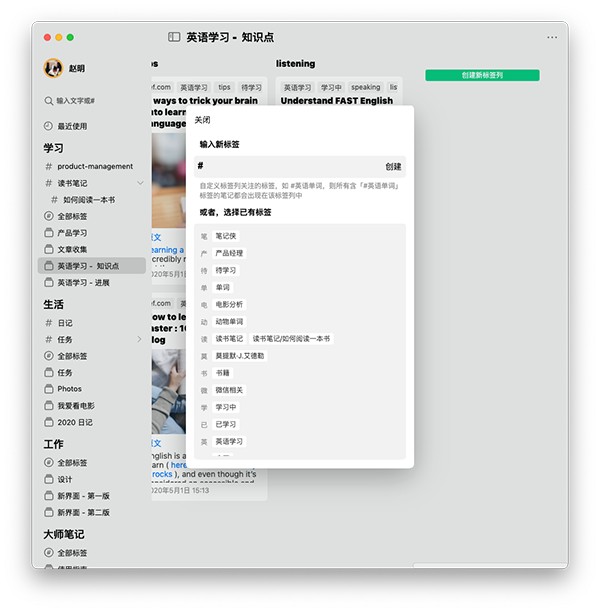Choose the 莫提默·J.艾德勒 tag
Image resolution: width=600 pixels, height=611 pixels.
[240, 355]
